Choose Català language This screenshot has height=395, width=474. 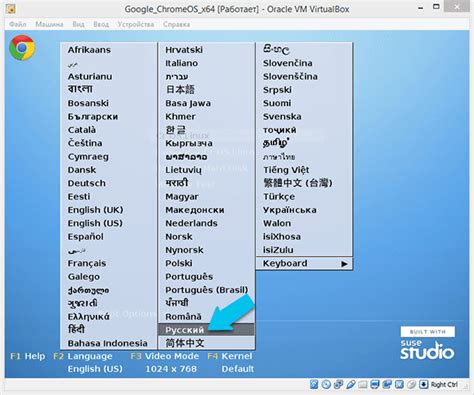pyautogui.click(x=82, y=130)
